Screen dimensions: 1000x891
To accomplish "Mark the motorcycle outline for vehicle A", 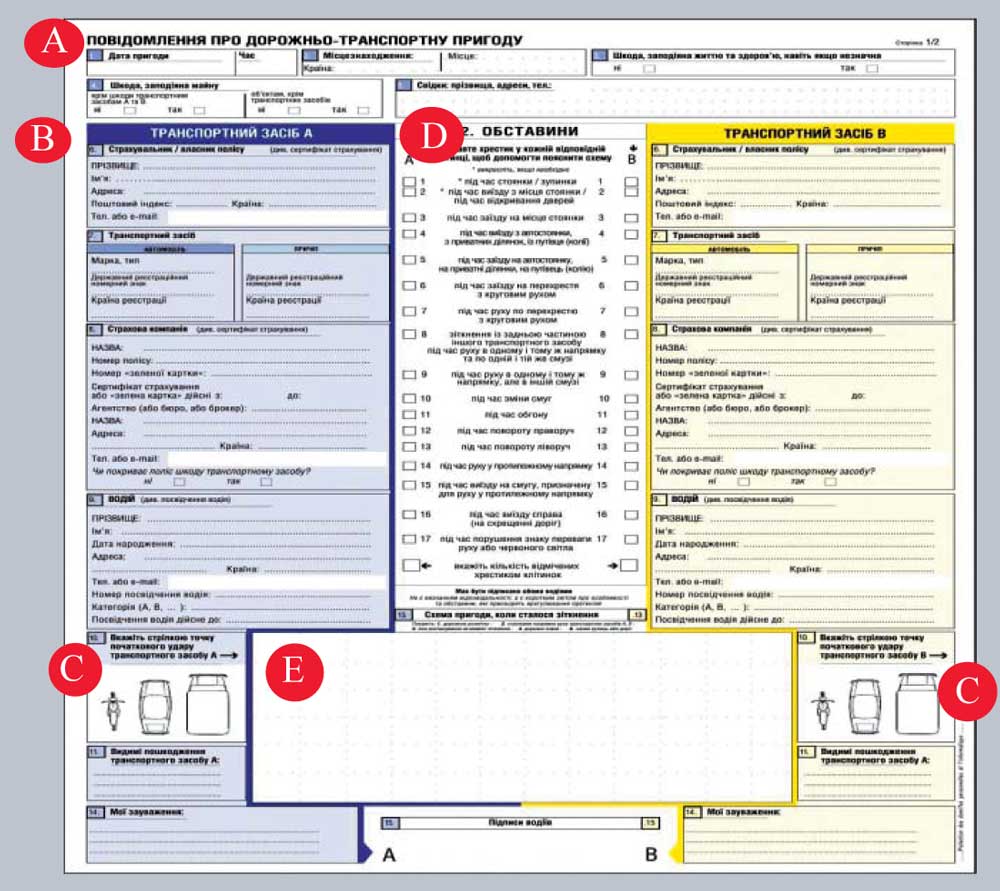I will pos(113,710).
